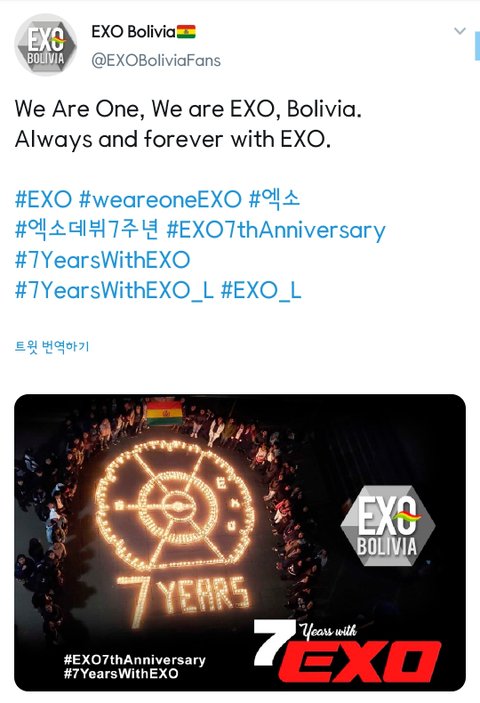Click 트윗 번역하기 to translate the tweet
This screenshot has height=703, width=480.
[52, 347]
